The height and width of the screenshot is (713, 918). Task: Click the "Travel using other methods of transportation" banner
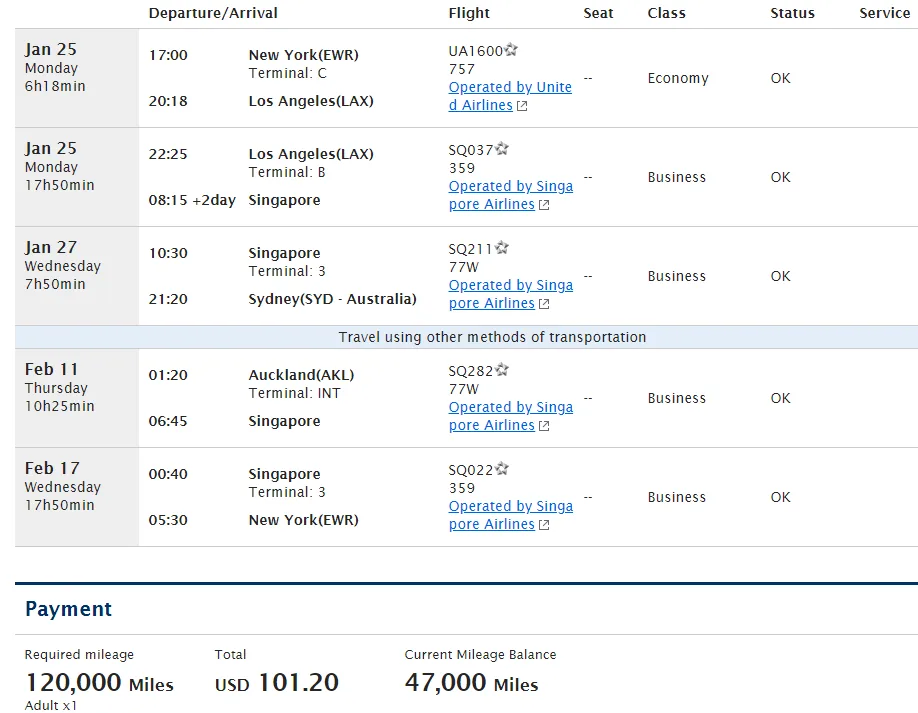point(492,337)
